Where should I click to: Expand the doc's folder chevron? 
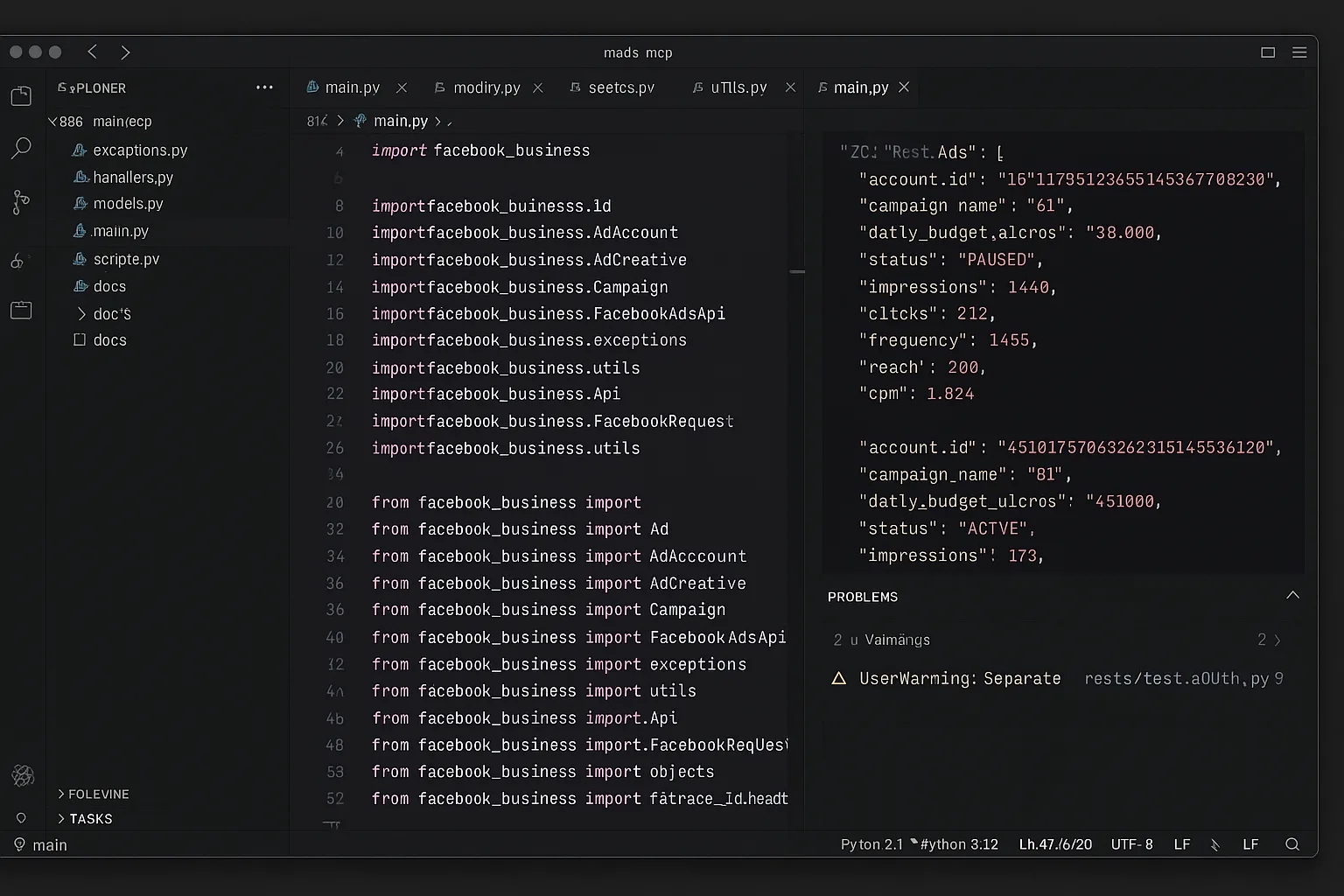click(x=80, y=313)
